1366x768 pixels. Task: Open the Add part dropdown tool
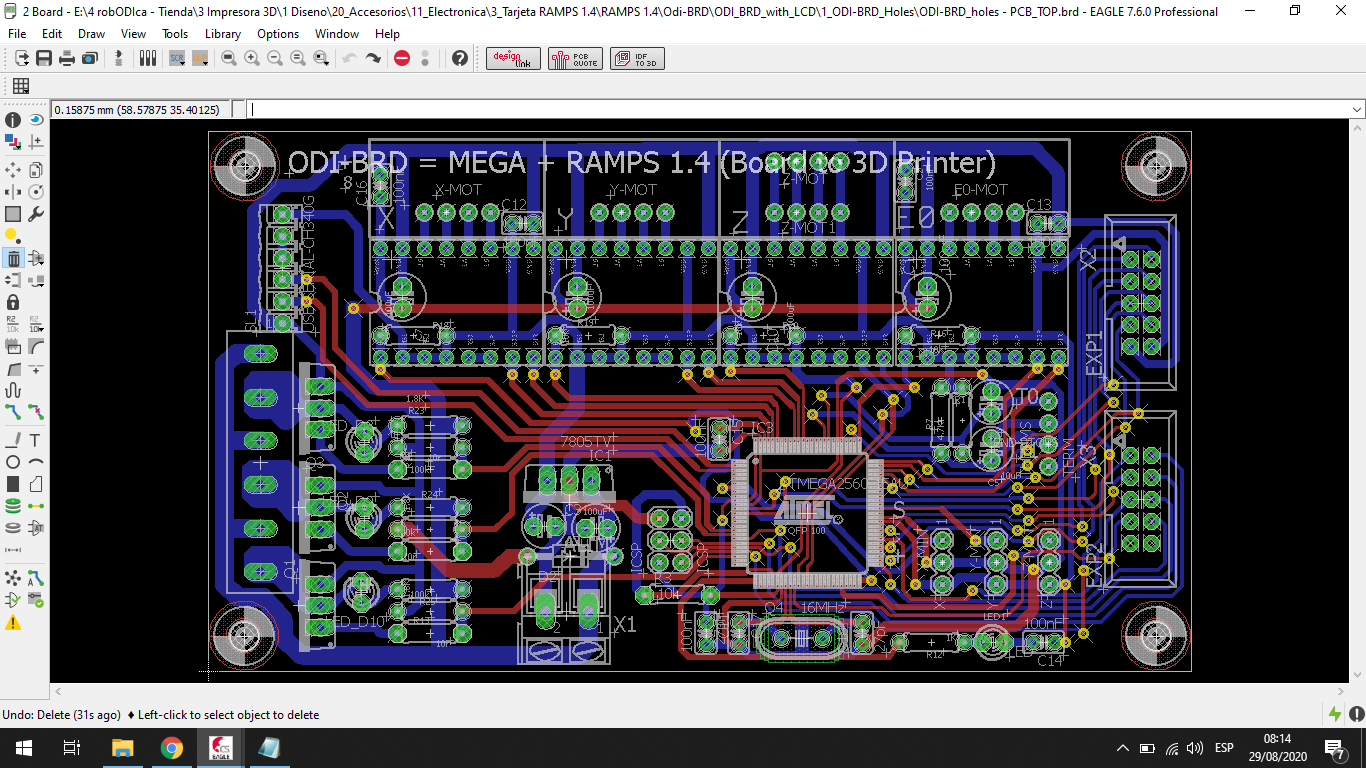36,258
